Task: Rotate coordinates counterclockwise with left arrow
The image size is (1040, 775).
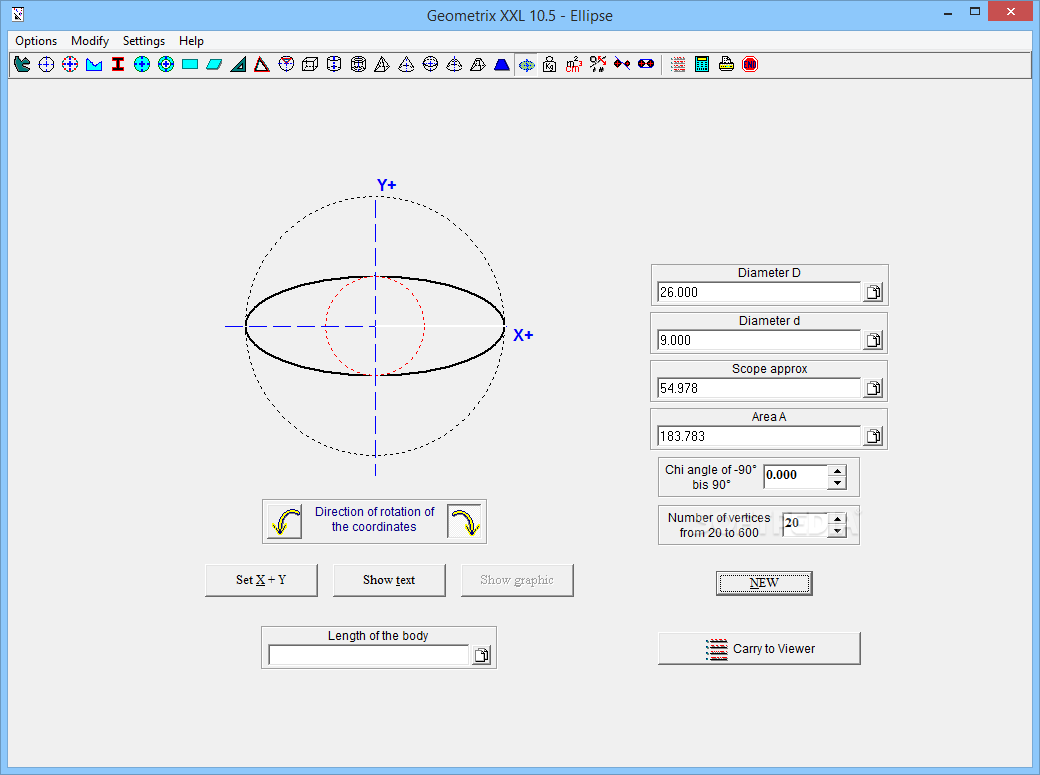Action: coord(285,522)
